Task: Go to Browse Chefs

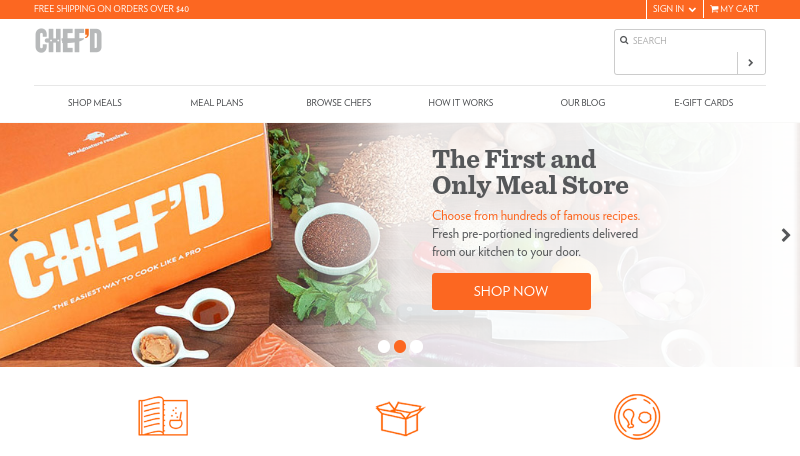Action: click(339, 103)
